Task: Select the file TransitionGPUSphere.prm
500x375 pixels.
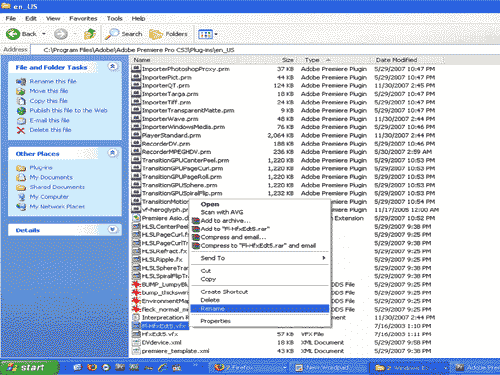Action: point(179,185)
